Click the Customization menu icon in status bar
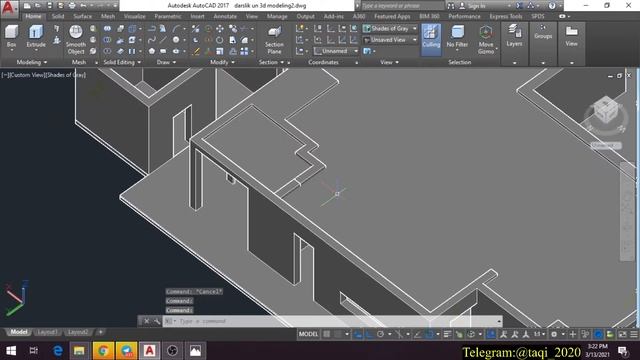The height and width of the screenshot is (360, 640). tap(634, 334)
